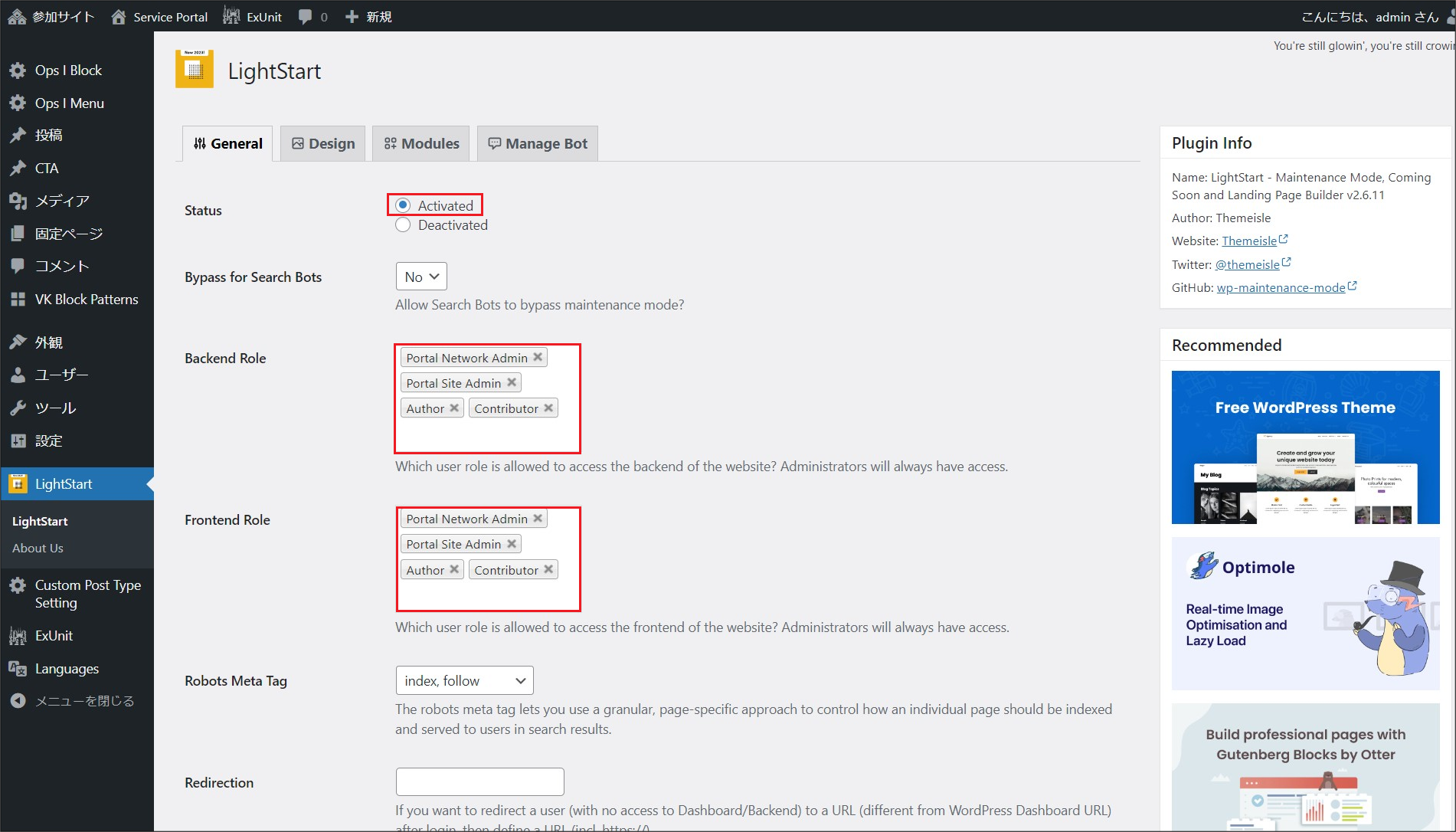The image size is (1456, 832).
Task: Click the LightStart sidebar icon
Action: (x=18, y=484)
